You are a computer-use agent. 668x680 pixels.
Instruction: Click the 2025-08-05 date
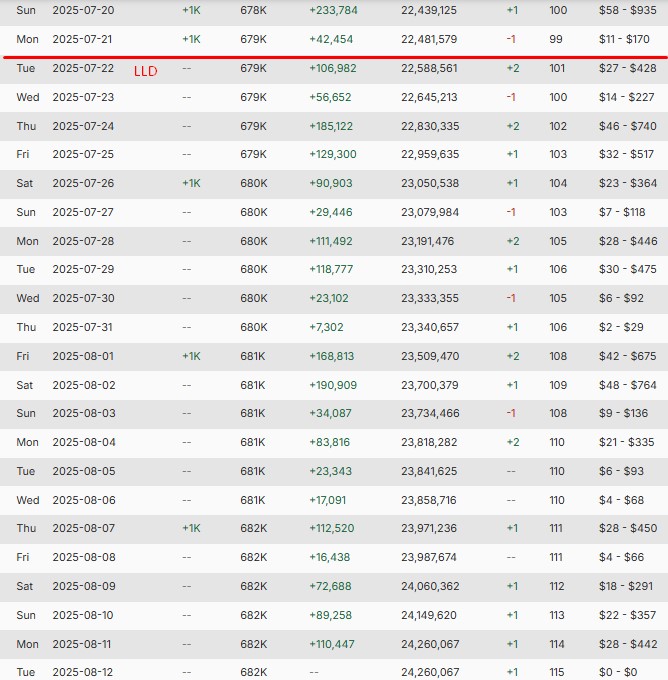[84, 471]
